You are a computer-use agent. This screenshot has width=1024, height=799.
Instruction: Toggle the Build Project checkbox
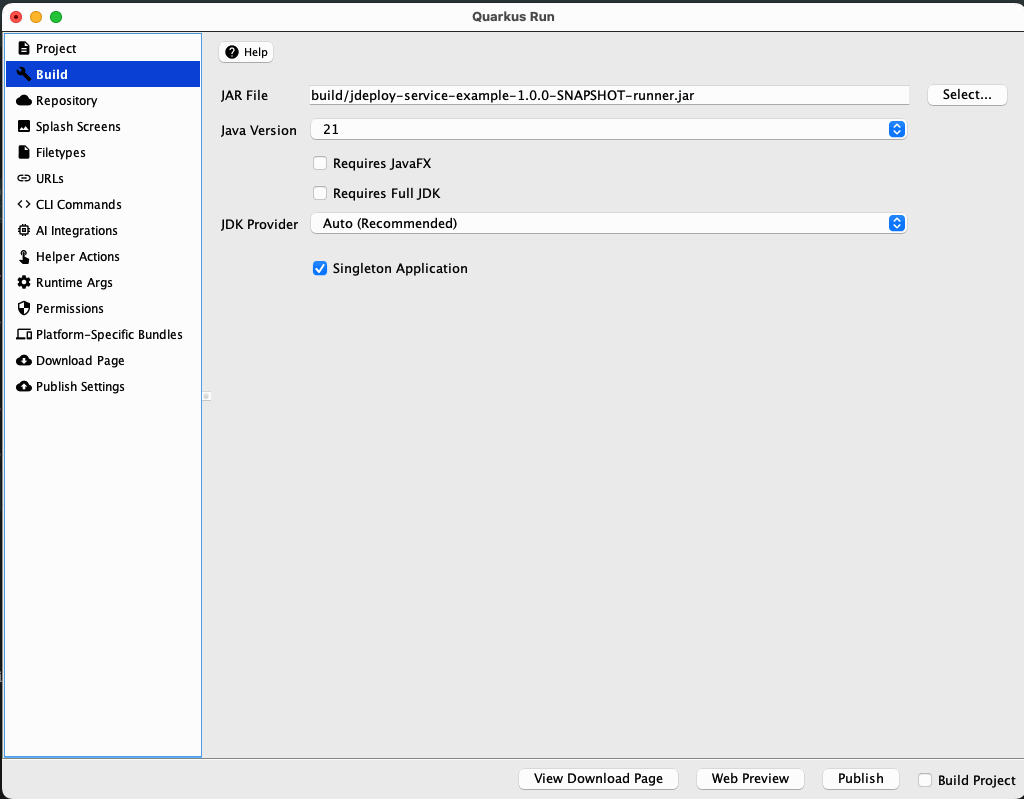click(925, 780)
